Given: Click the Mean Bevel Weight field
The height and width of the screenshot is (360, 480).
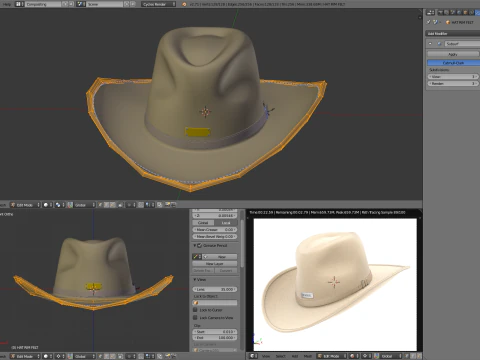Looking at the screenshot, I should click(x=215, y=237).
